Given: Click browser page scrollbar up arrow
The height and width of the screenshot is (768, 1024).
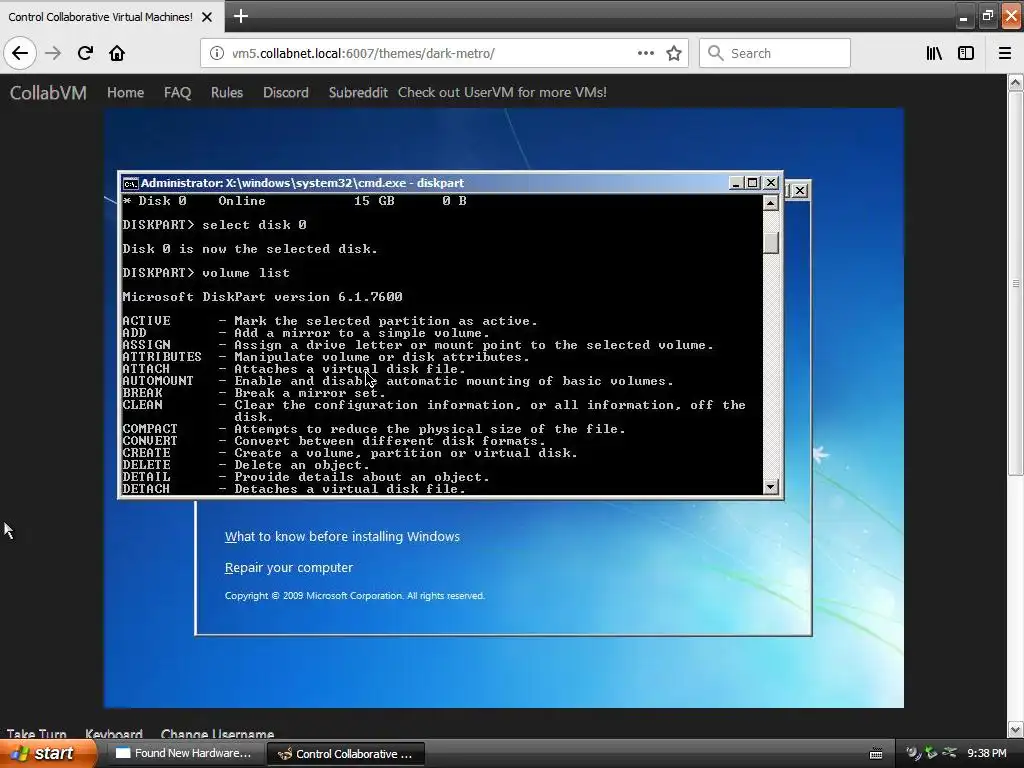Looking at the screenshot, I should [1016, 82].
